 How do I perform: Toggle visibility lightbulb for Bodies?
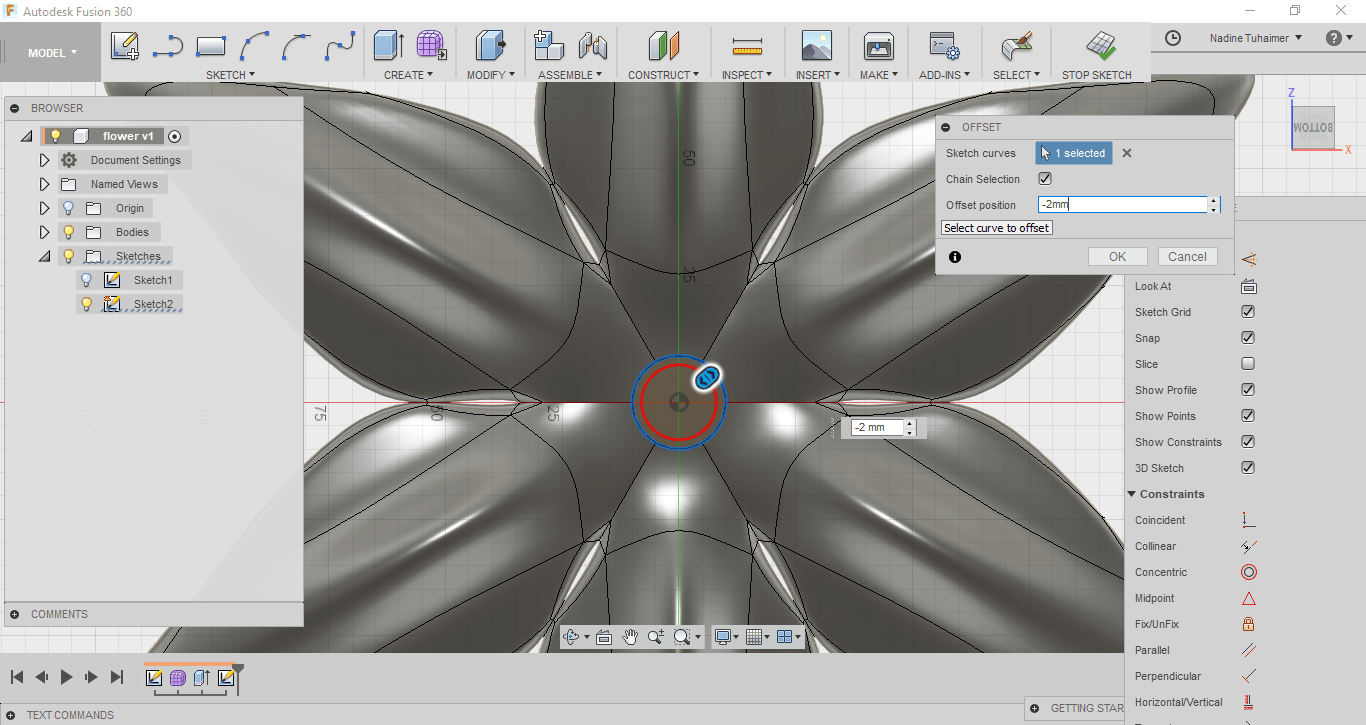[68, 232]
